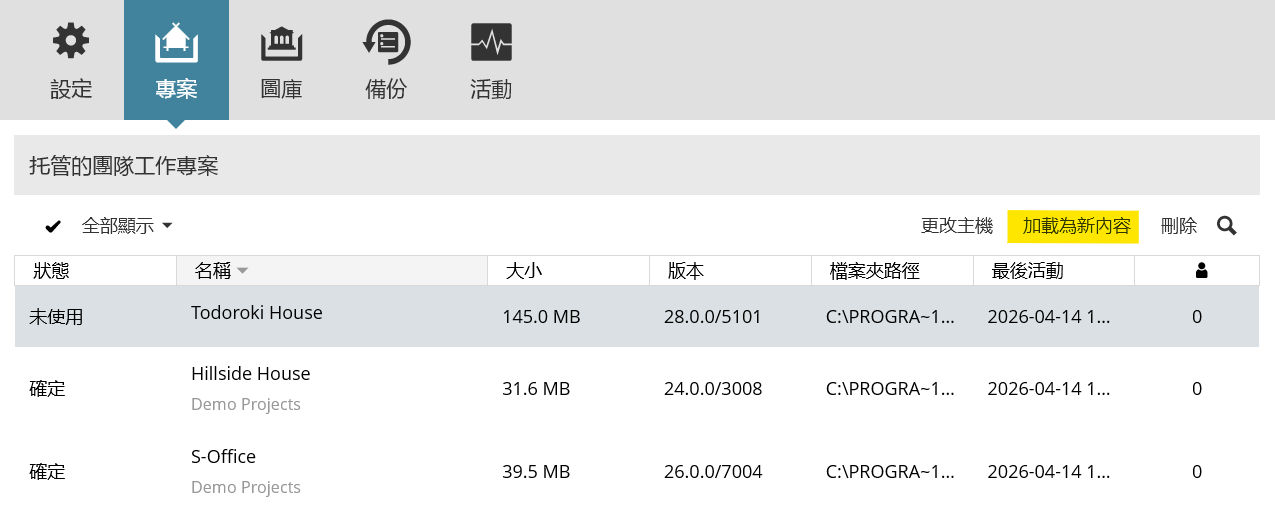This screenshot has height=510, width=1275.
Task: Select the Hillside House project
Action: coord(251,373)
